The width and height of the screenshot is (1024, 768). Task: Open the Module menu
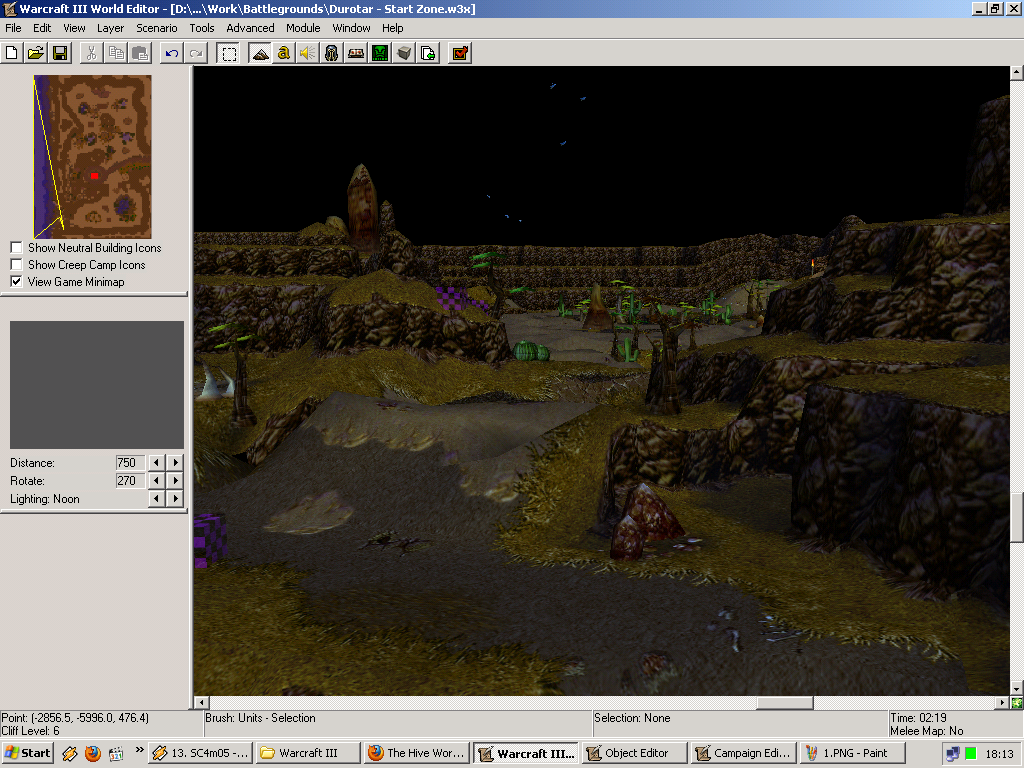pos(303,28)
